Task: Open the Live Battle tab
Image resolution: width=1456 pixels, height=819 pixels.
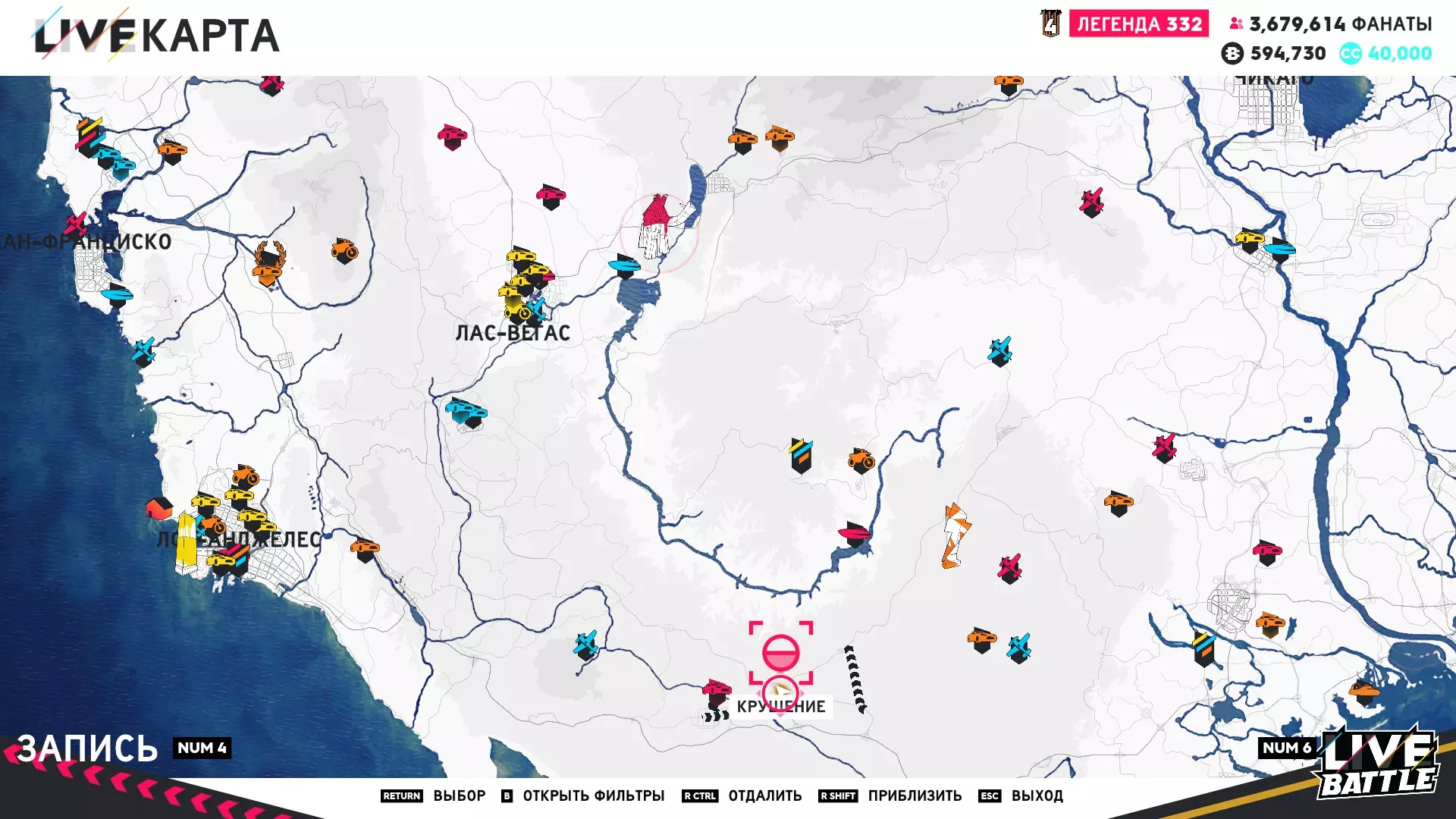Action: pos(1376,762)
